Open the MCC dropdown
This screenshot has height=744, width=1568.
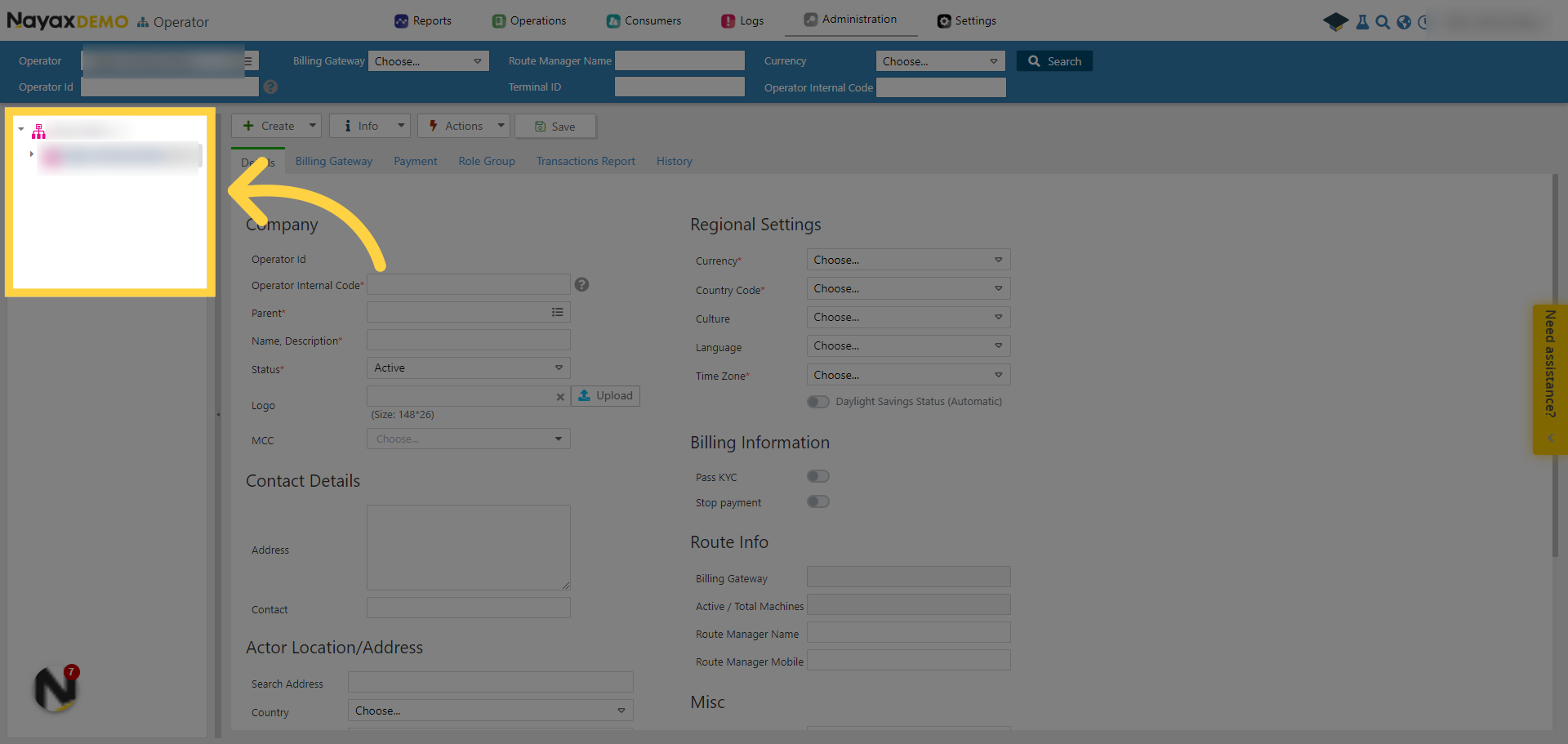(x=469, y=439)
